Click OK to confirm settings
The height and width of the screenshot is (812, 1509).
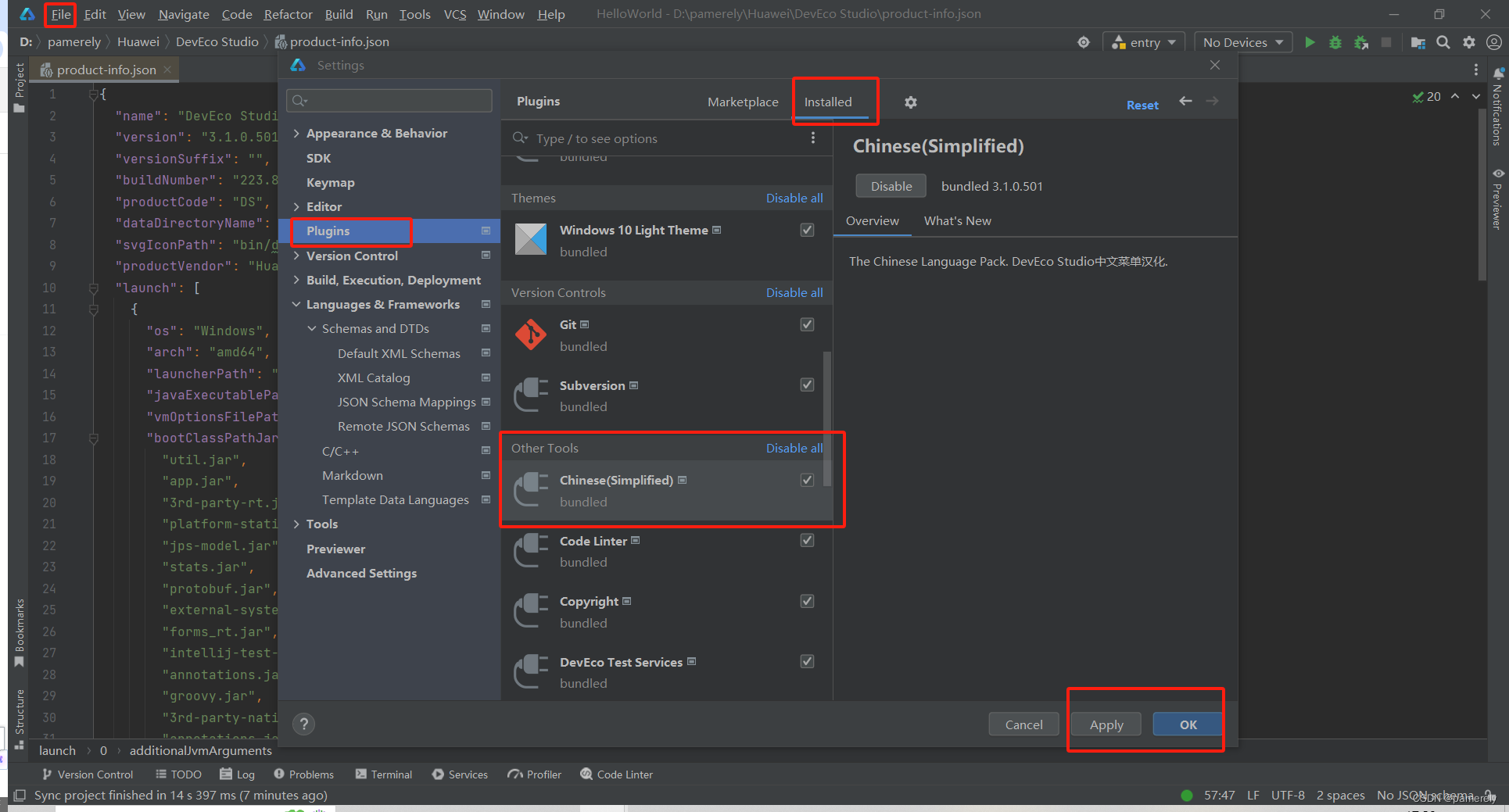pos(1188,724)
